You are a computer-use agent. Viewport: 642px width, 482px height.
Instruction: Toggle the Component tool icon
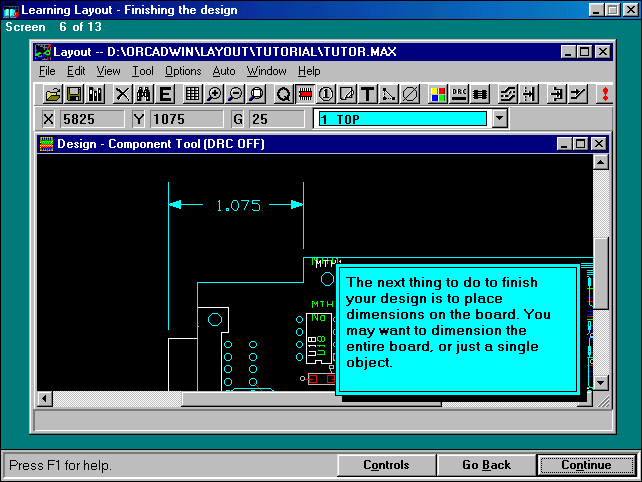304,94
